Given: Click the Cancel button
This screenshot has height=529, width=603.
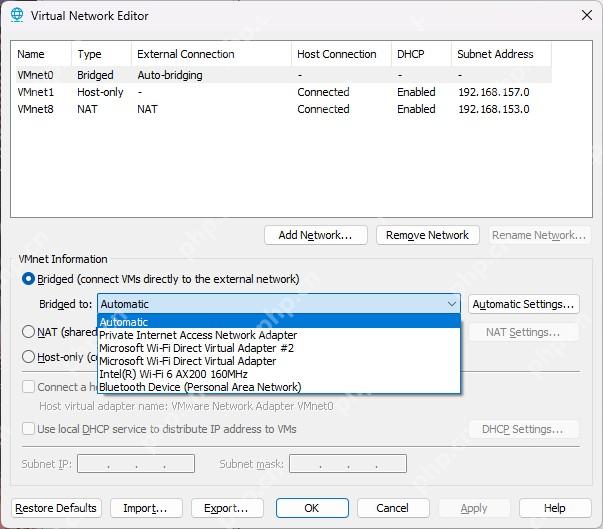Looking at the screenshot, I should pos(393,508).
